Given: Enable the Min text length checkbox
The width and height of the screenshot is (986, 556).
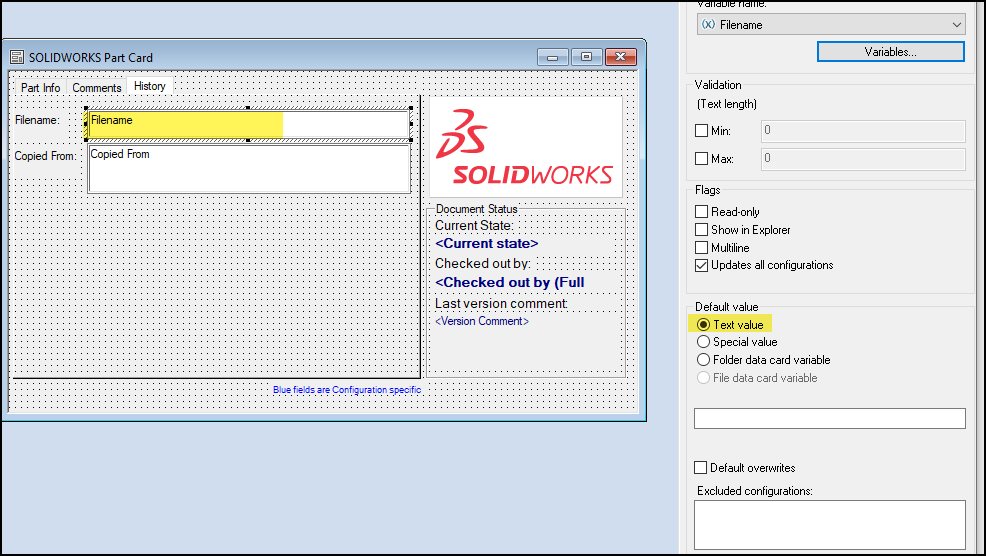Looking at the screenshot, I should (701, 131).
